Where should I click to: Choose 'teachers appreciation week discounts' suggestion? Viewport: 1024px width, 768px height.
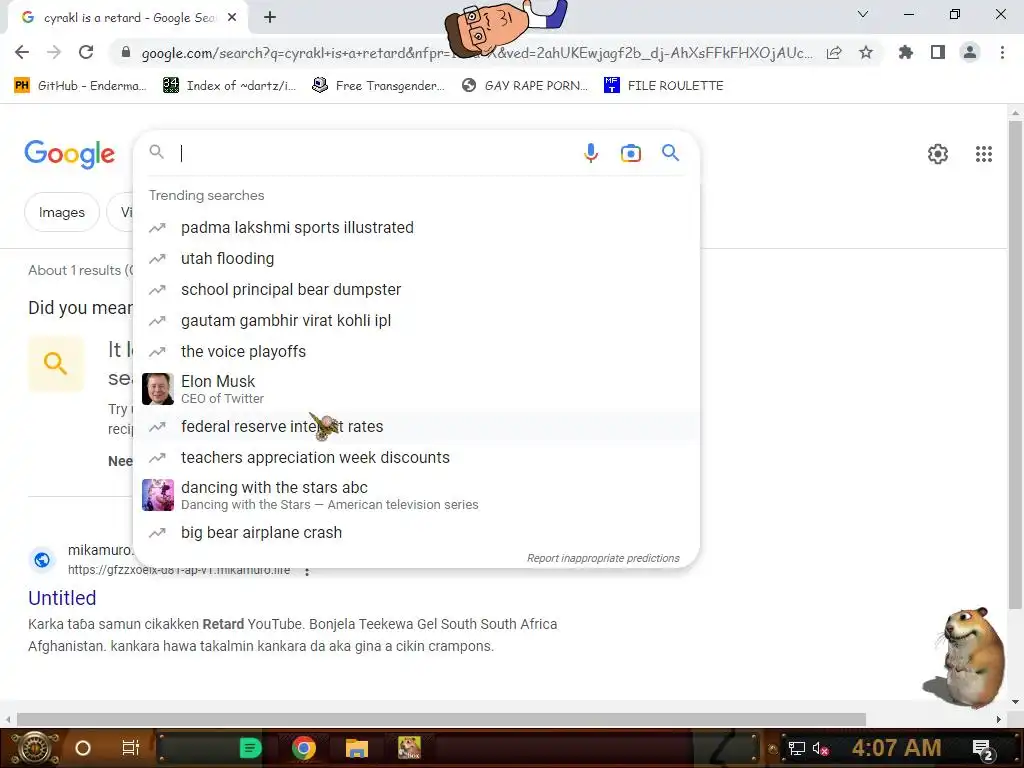[416, 457]
